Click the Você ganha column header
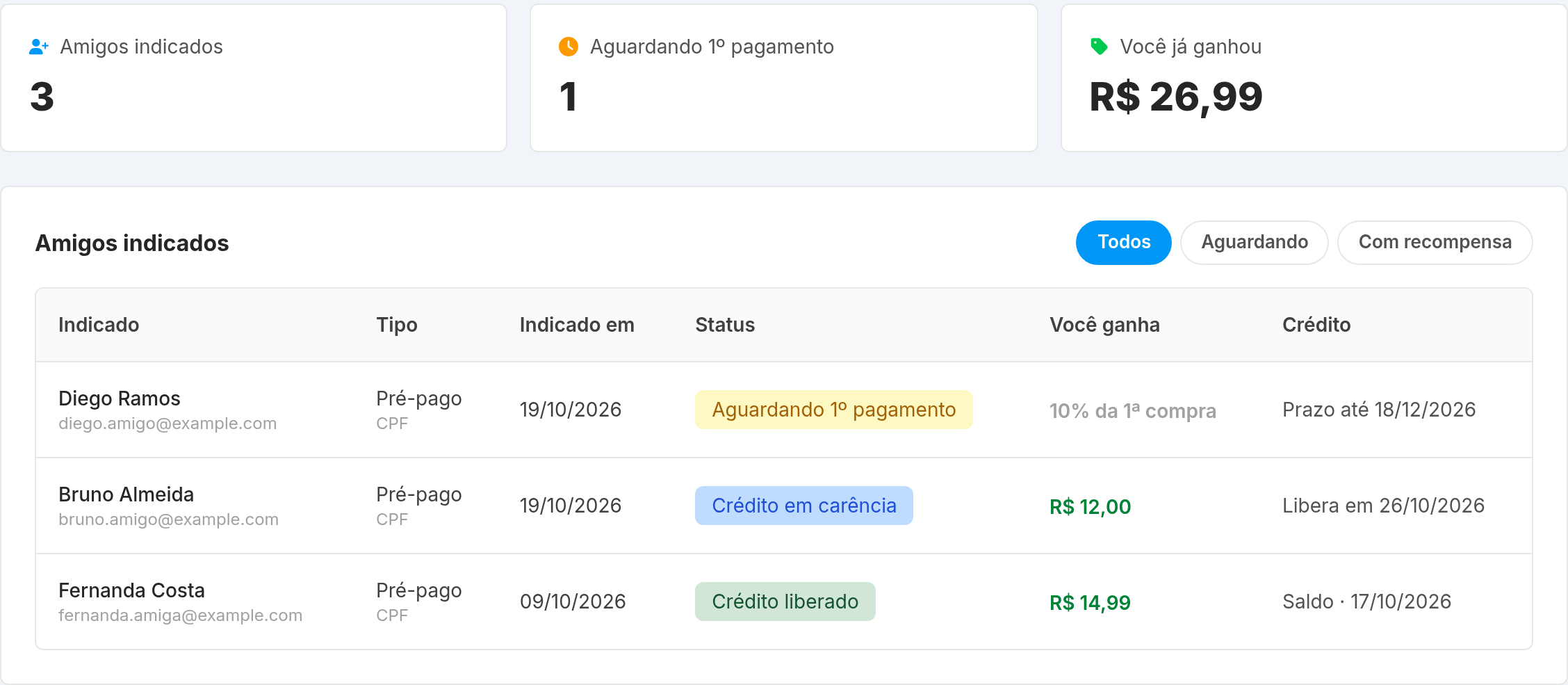This screenshot has width=1568, height=685. click(1104, 325)
